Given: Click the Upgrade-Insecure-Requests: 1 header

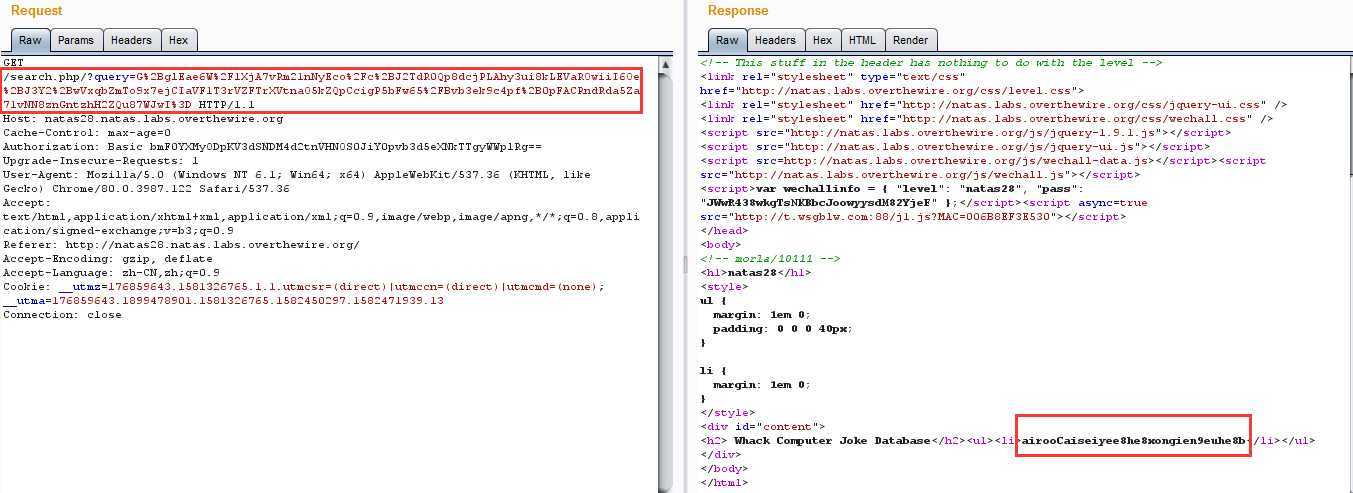Looking at the screenshot, I should tap(100, 160).
